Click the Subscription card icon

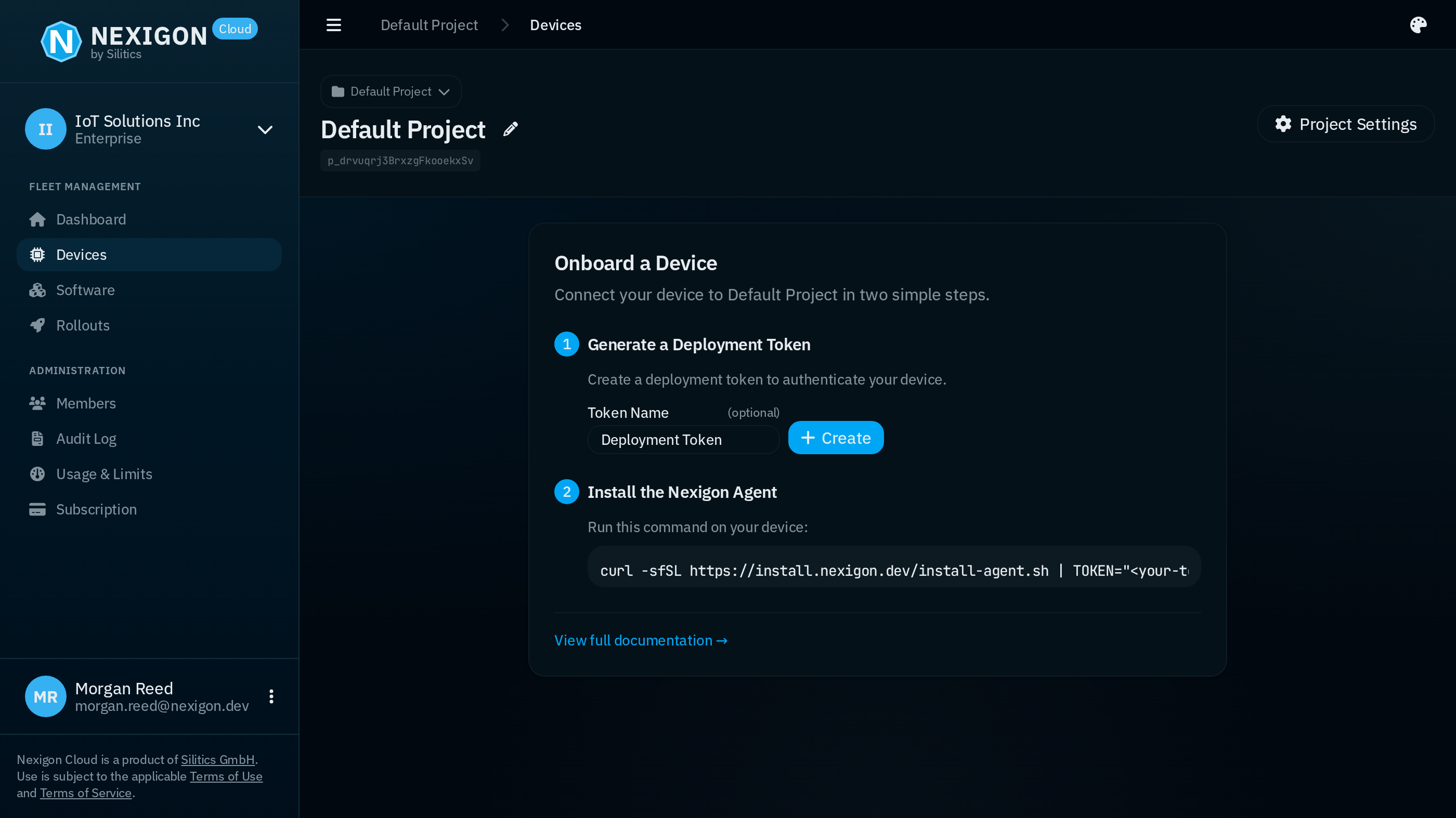pyautogui.click(x=37, y=509)
